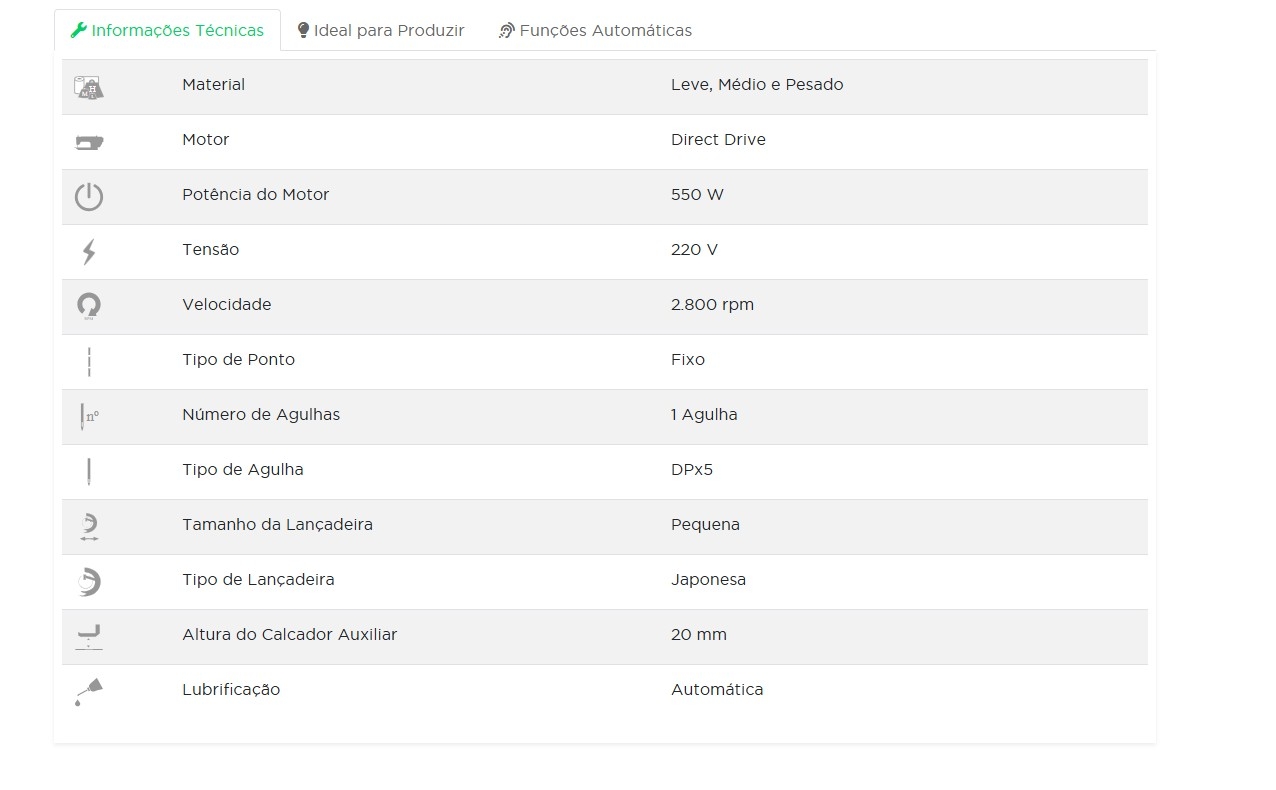Viewport: 1276px width, 790px height.
Task: Click the oil can Lubrificação icon
Action: click(x=89, y=691)
